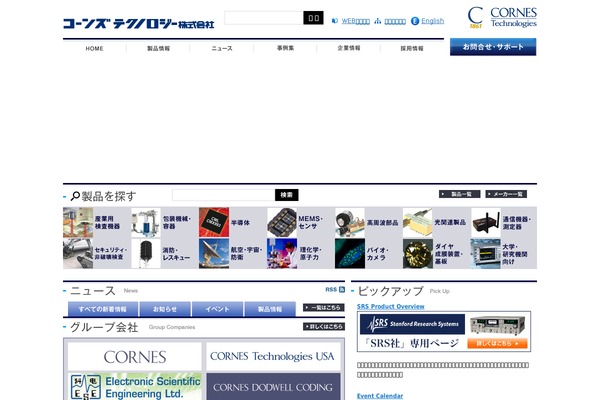The height and width of the screenshot is (400, 600).
Task: Open the 産業用検査機器 category thumbnail
Action: point(78,222)
